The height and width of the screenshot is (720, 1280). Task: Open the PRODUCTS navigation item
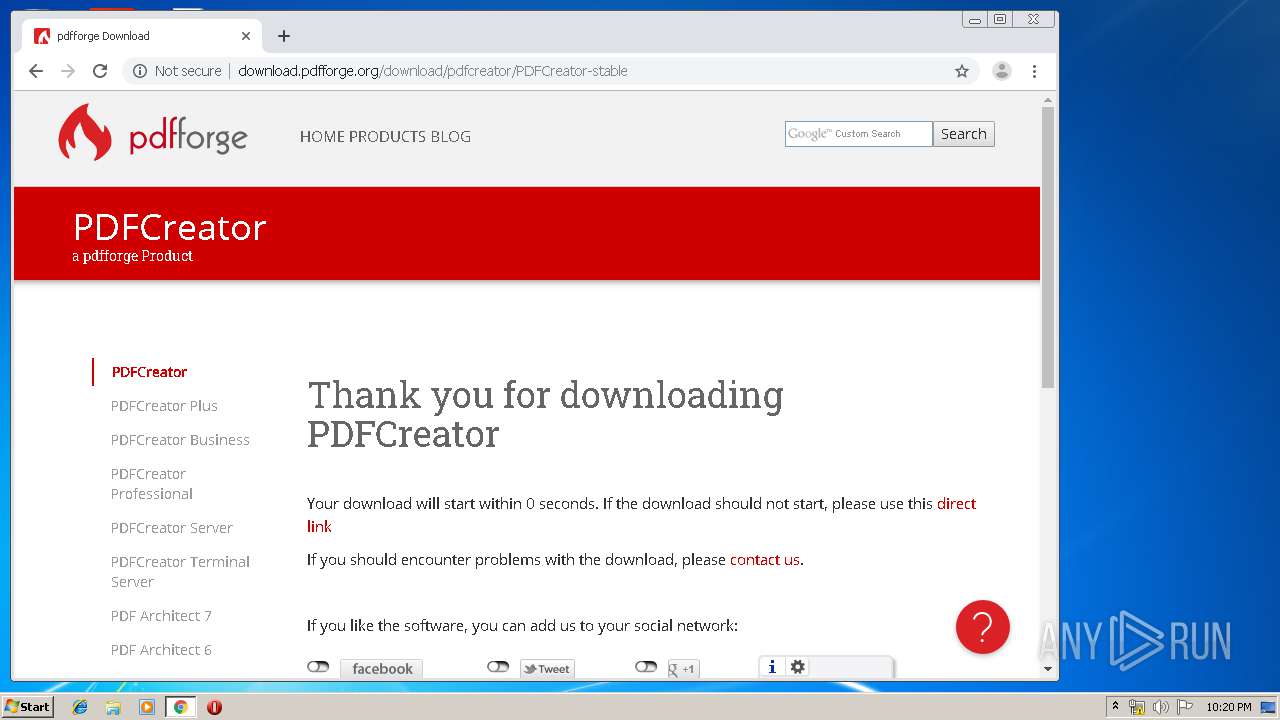[388, 137]
